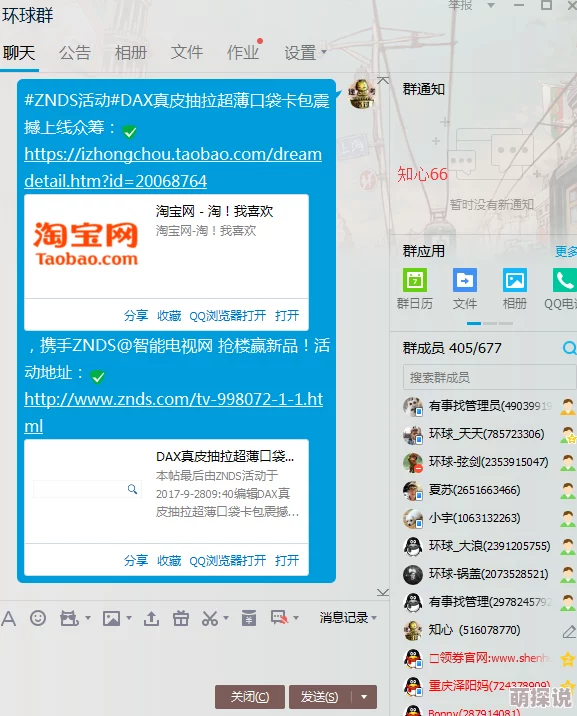Open the font style tool in input toolbar

click(8, 619)
